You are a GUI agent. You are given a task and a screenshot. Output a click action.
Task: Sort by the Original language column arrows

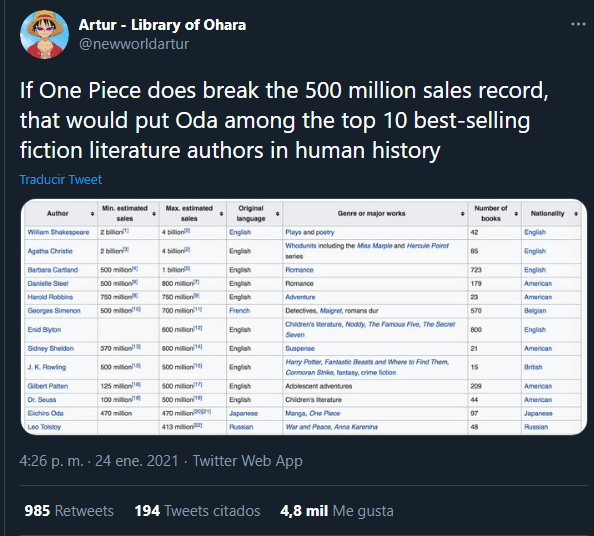point(277,214)
